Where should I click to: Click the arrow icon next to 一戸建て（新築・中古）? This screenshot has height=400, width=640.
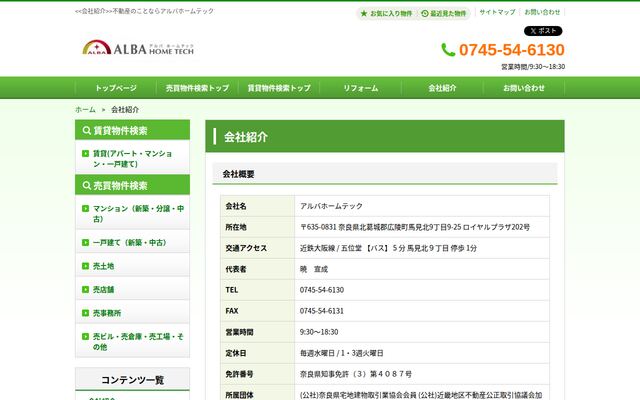[85, 242]
